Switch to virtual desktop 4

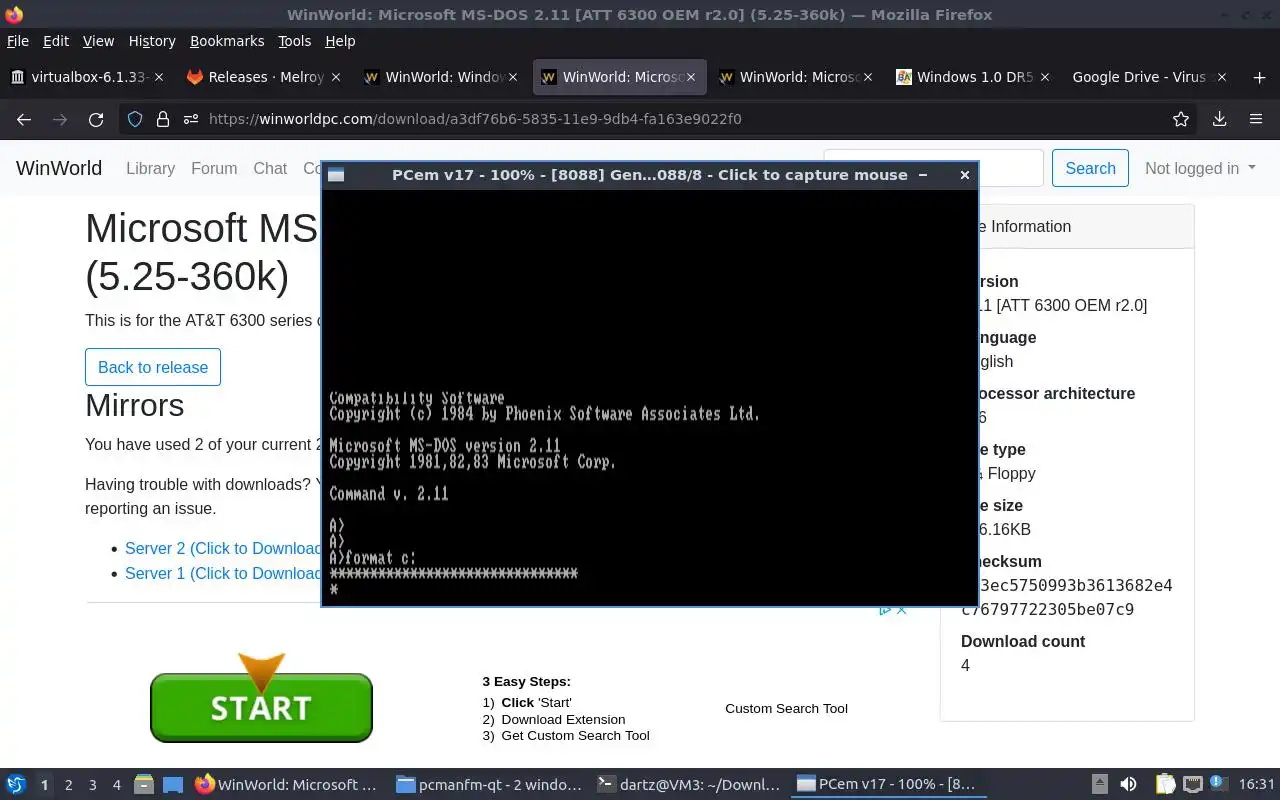coord(116,785)
